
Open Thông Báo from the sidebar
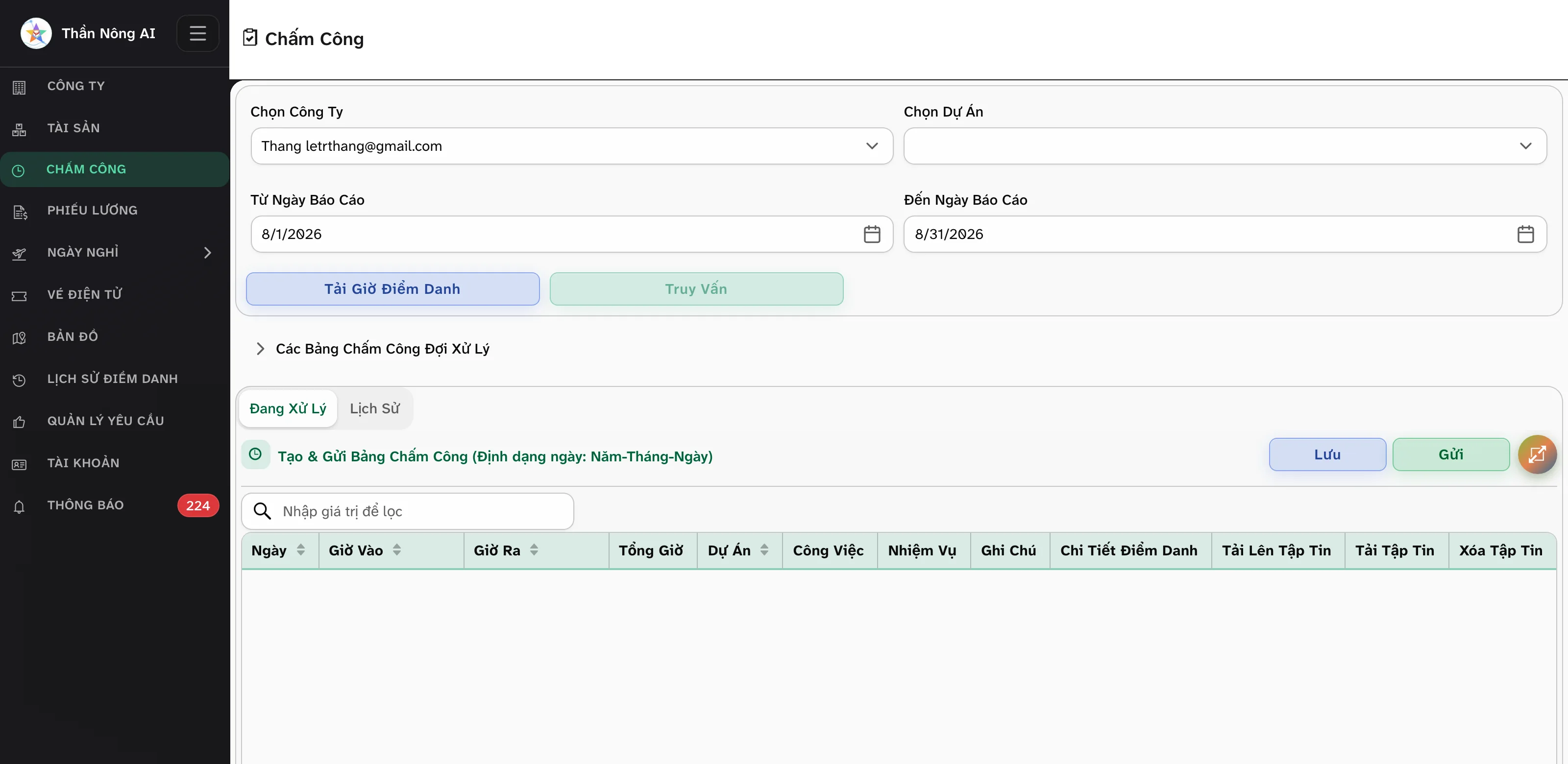coord(115,505)
